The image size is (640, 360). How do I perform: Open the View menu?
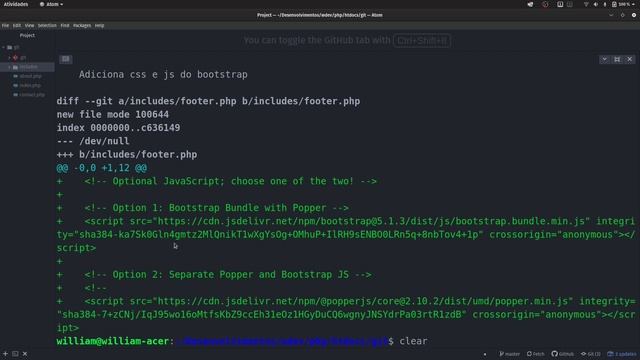(29, 25)
